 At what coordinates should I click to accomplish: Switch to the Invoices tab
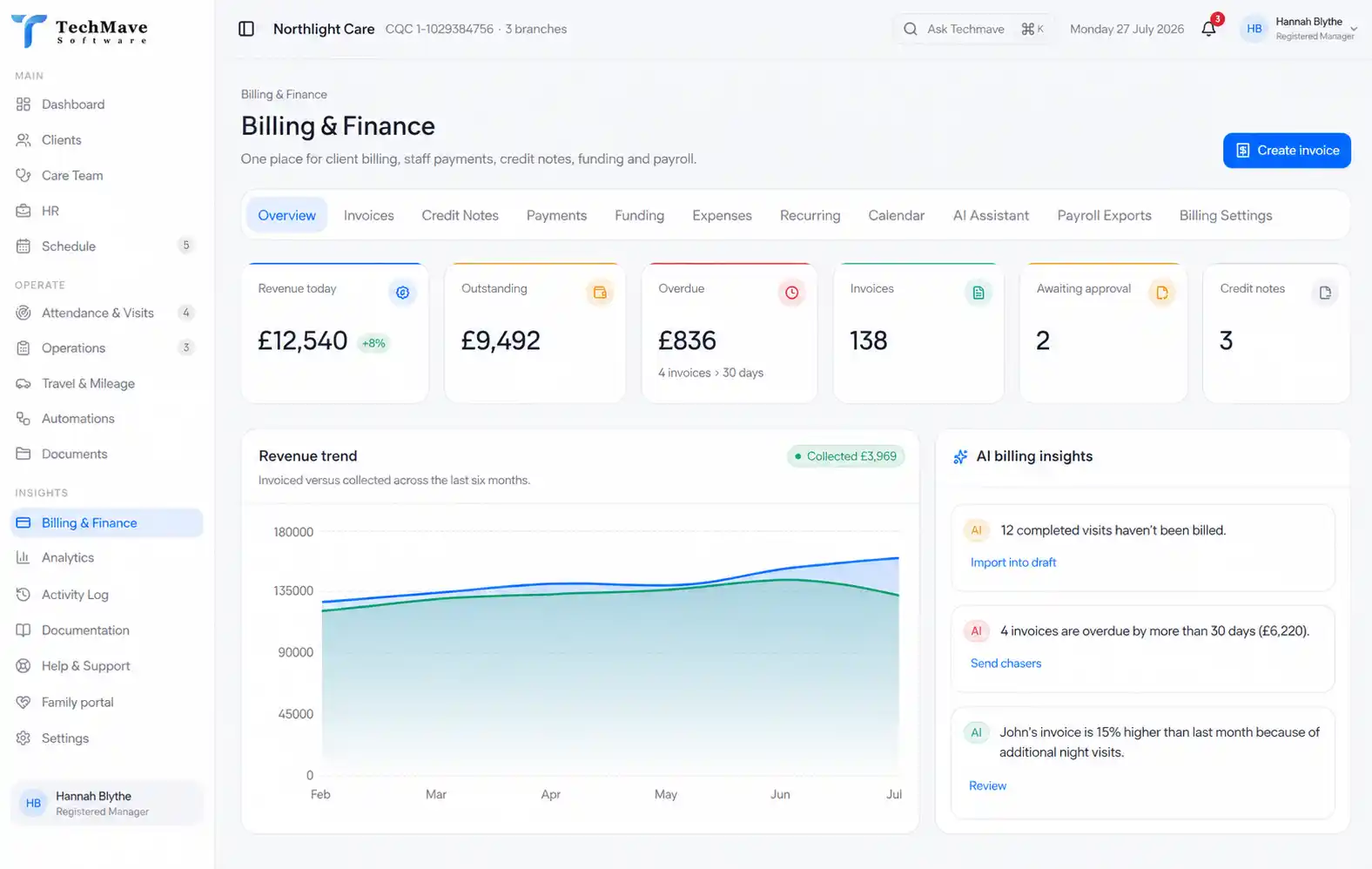368,215
